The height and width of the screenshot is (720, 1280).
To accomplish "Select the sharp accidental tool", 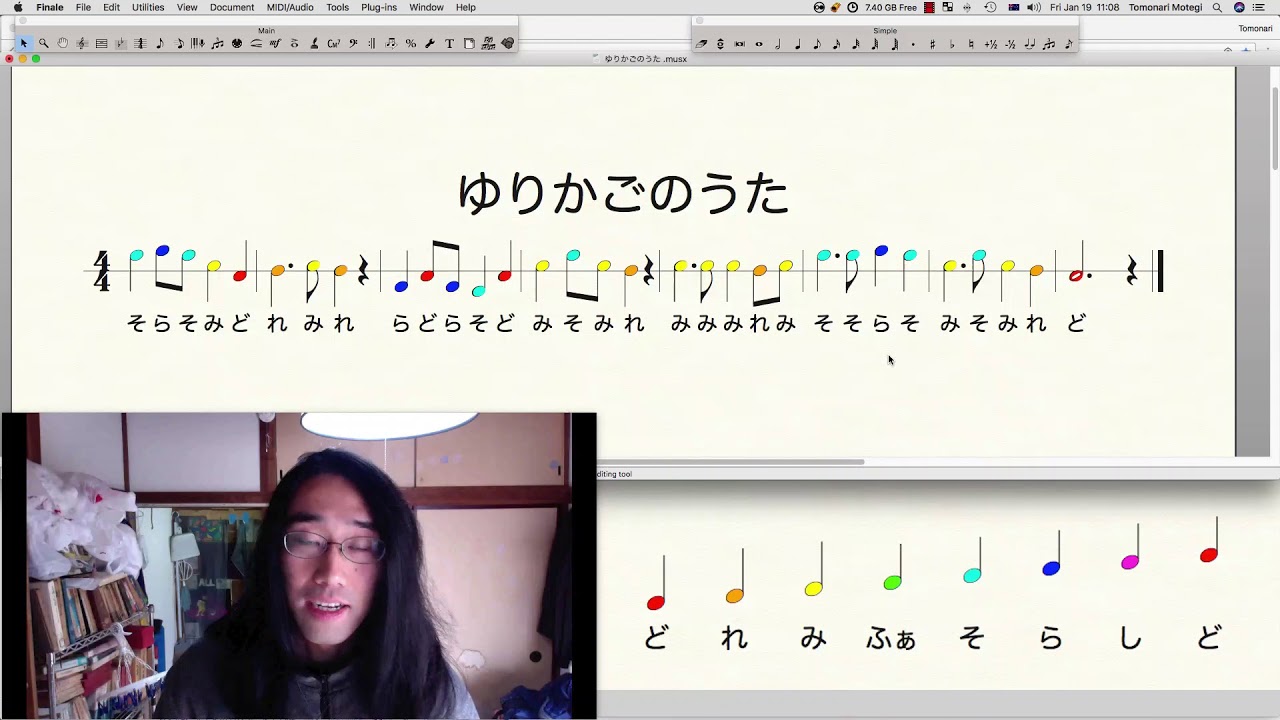I will tap(933, 44).
